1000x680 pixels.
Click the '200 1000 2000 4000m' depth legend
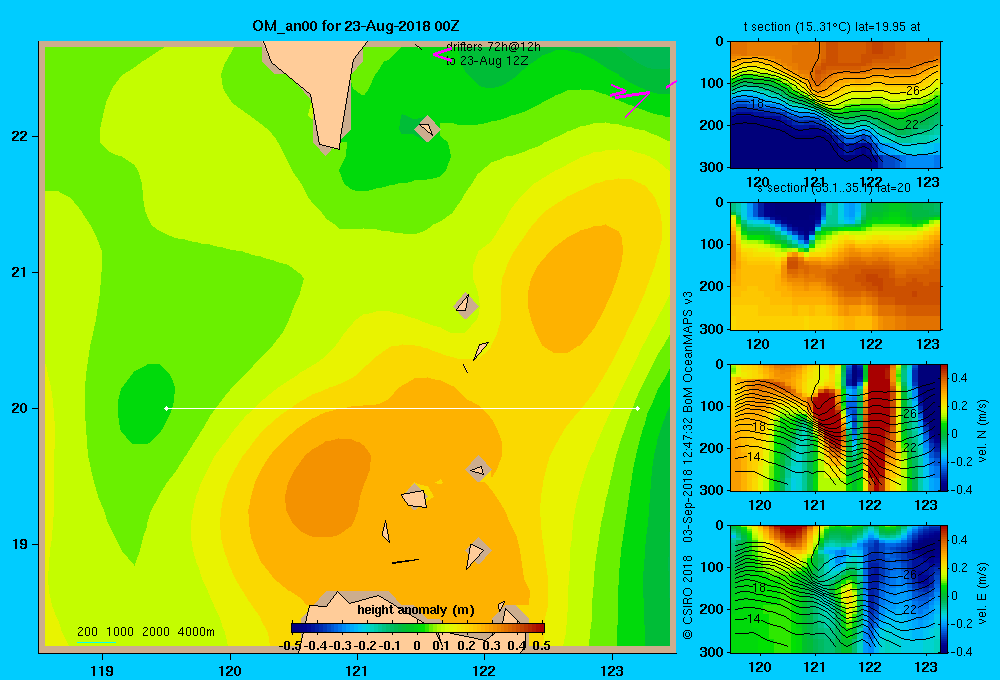pos(146,632)
